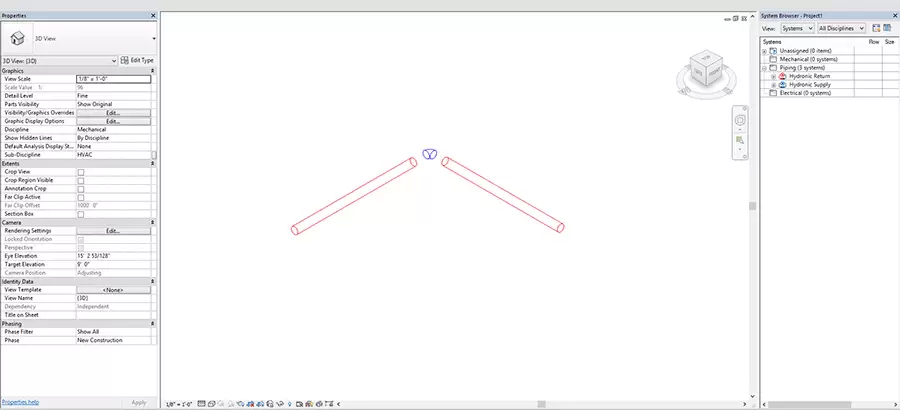Click the Flow column header
The image size is (900, 410).
874,42
